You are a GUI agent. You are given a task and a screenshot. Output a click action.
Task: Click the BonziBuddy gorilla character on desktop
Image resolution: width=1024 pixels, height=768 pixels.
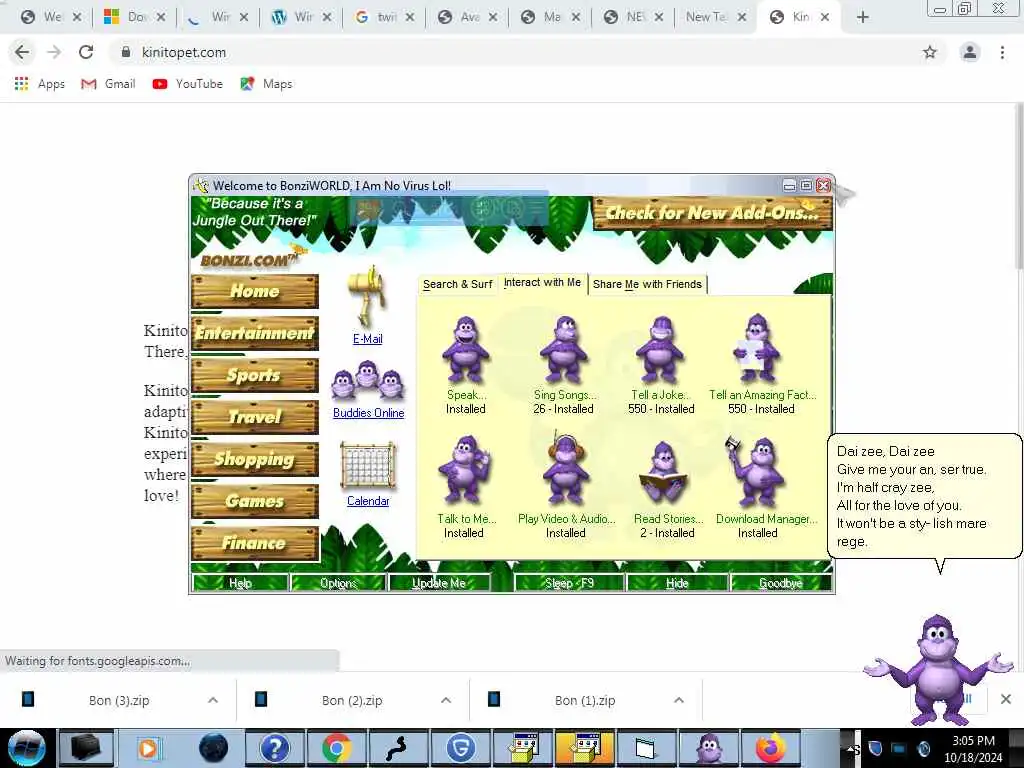pyautogui.click(x=938, y=669)
